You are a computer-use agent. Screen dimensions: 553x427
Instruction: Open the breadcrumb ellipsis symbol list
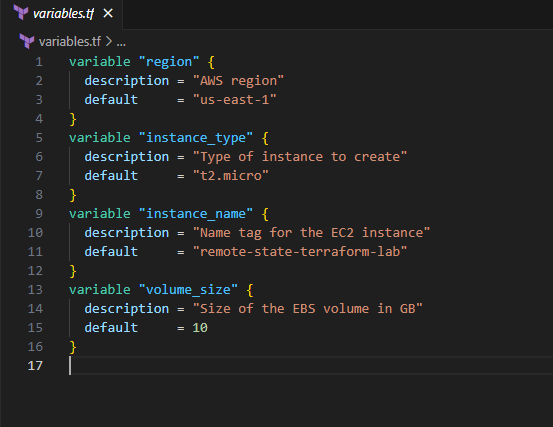(x=121, y=42)
